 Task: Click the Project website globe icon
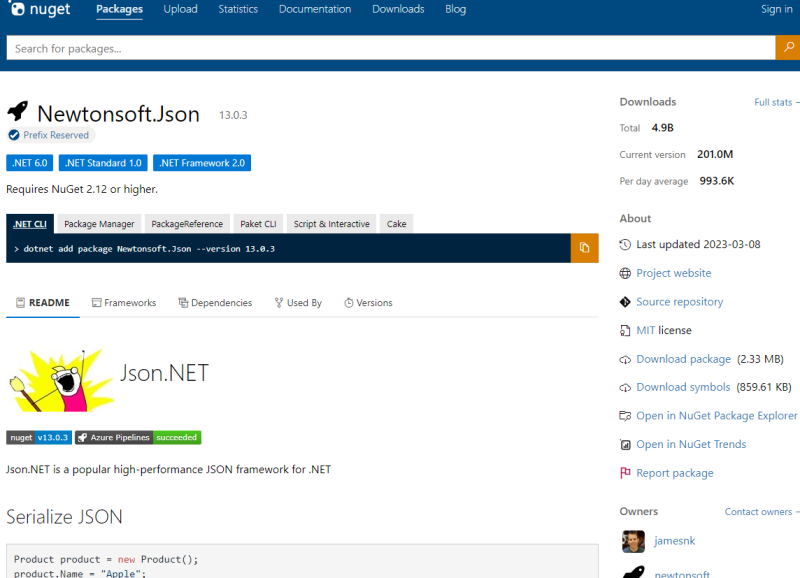625,273
